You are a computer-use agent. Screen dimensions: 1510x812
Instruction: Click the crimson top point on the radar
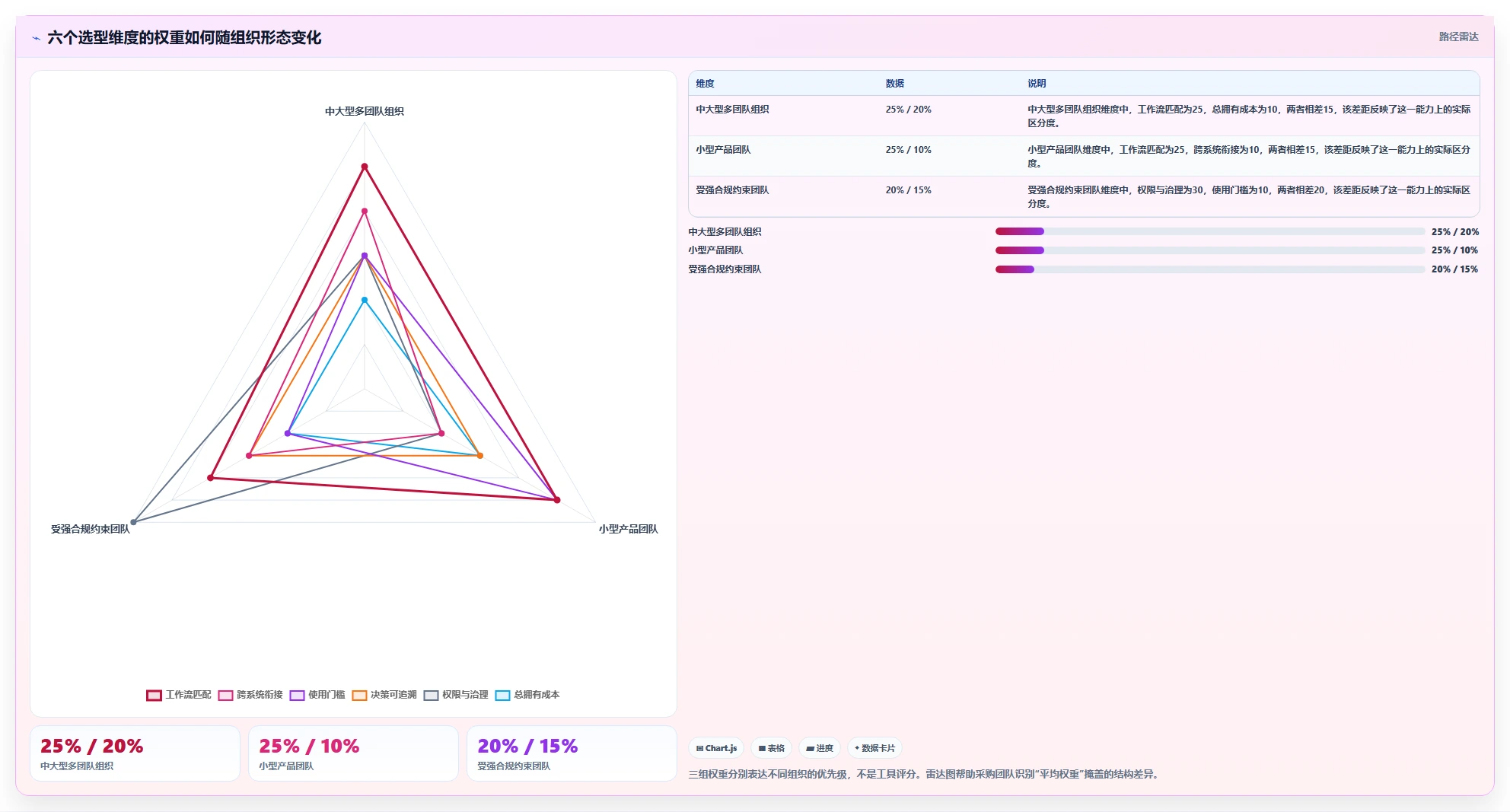365,167
